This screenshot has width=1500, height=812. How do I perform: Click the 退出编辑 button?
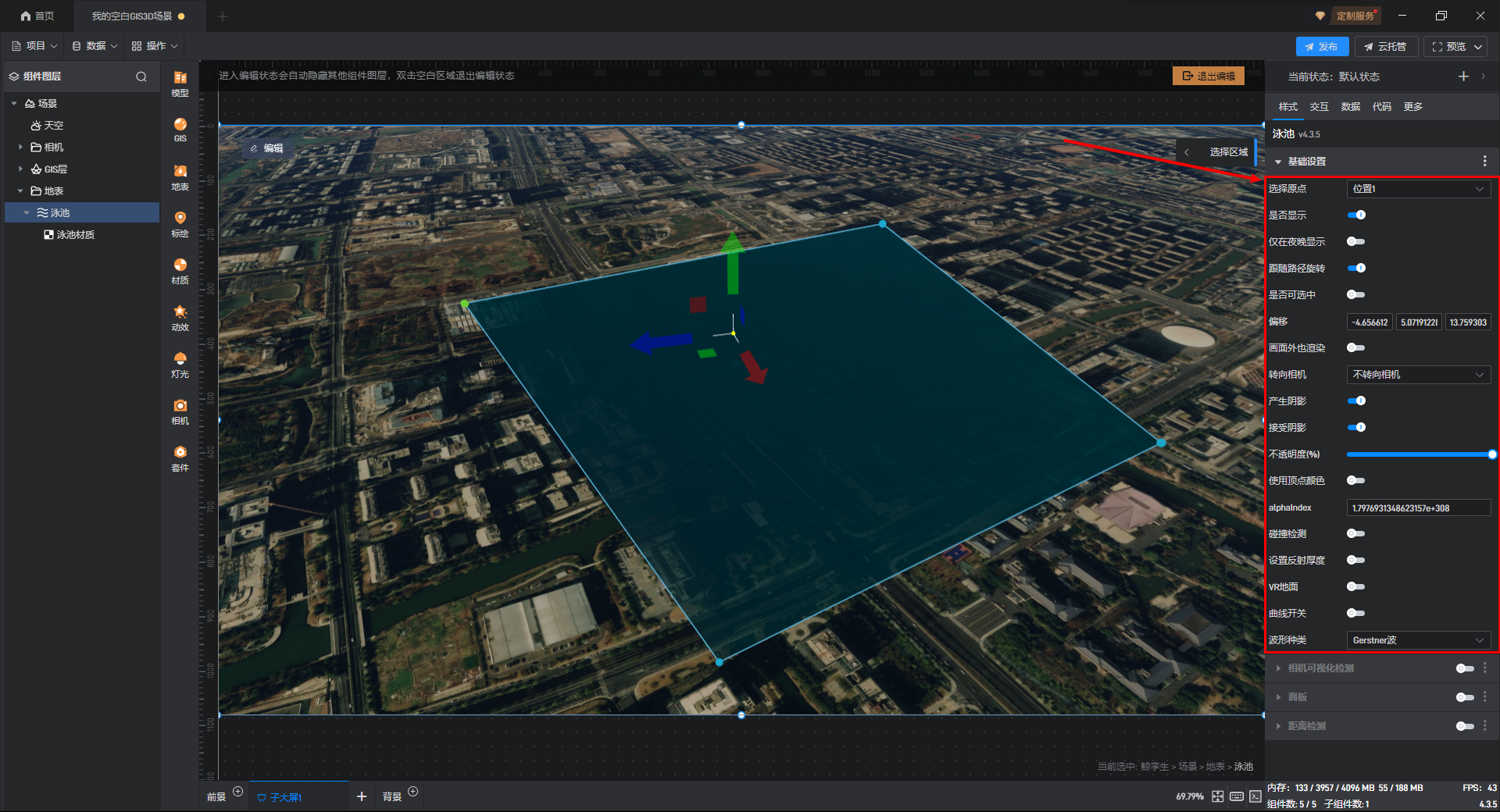pos(1209,76)
